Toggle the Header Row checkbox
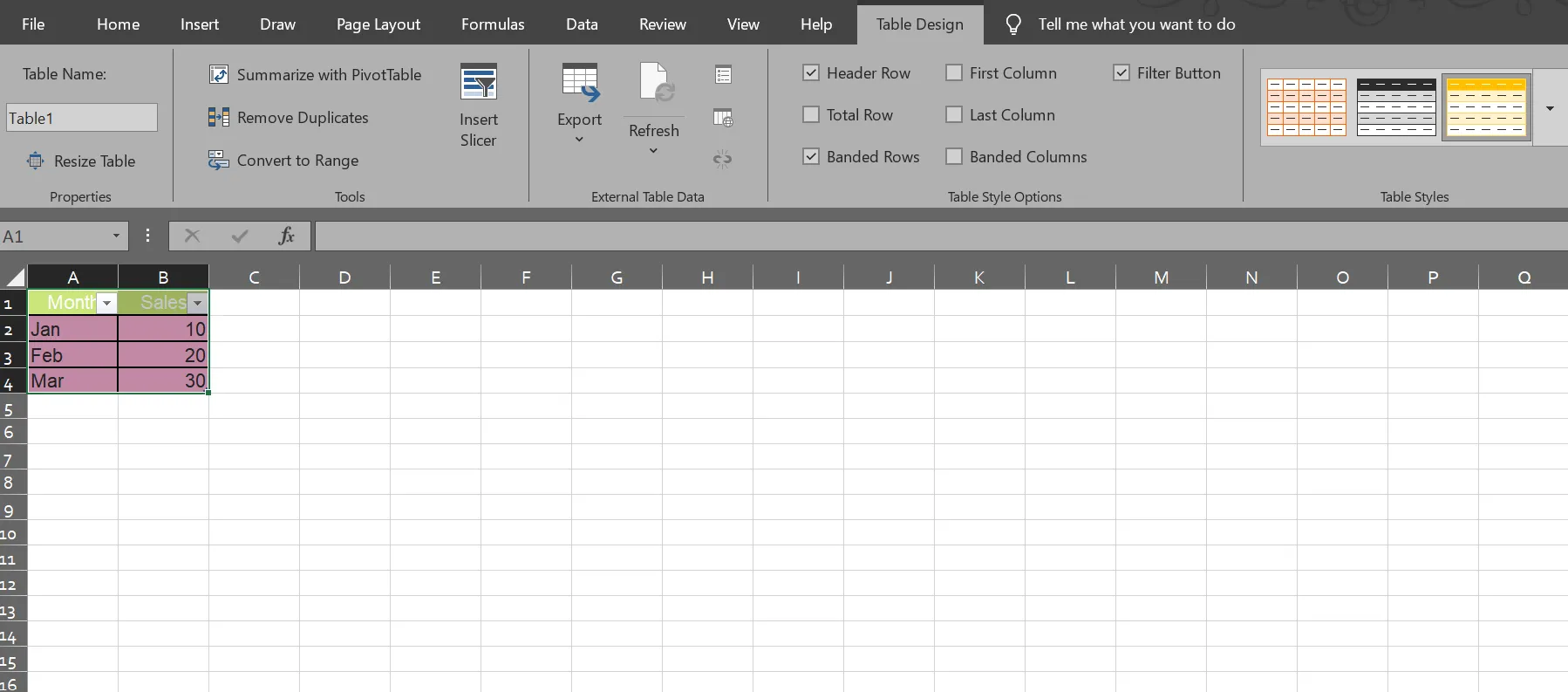The image size is (1568, 692). pyautogui.click(x=811, y=72)
